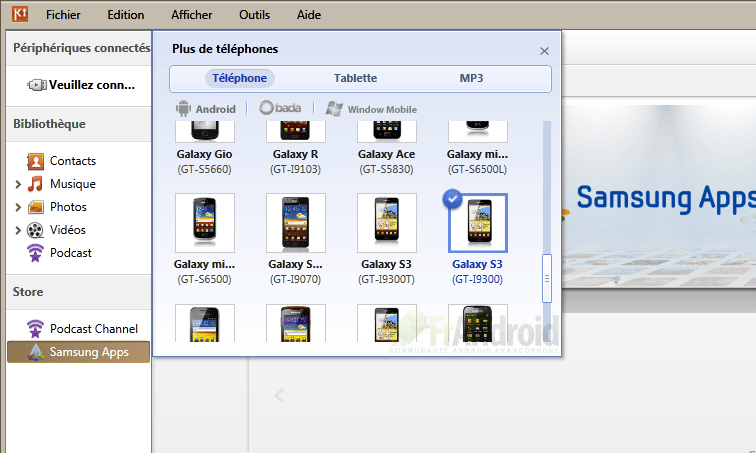Expand the Photos tree node

(x=18, y=207)
